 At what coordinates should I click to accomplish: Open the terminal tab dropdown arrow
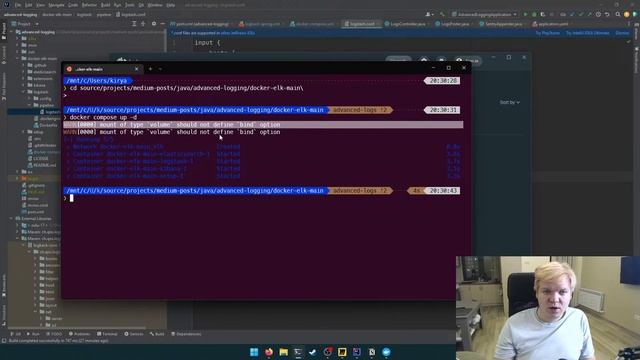point(160,69)
